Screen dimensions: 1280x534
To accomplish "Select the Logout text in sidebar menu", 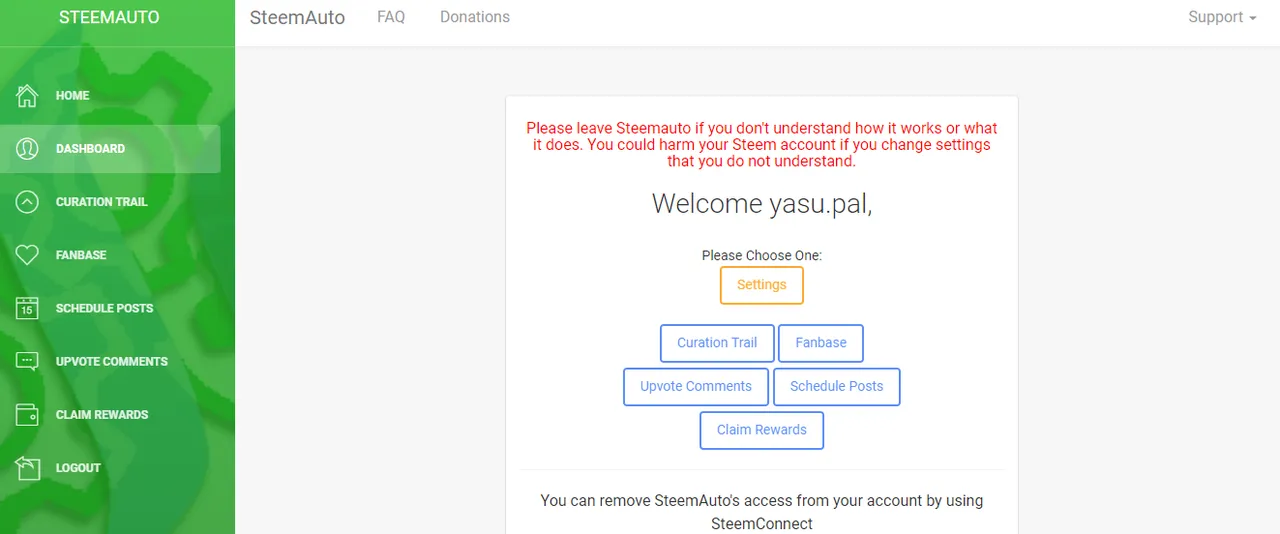I will [x=78, y=468].
